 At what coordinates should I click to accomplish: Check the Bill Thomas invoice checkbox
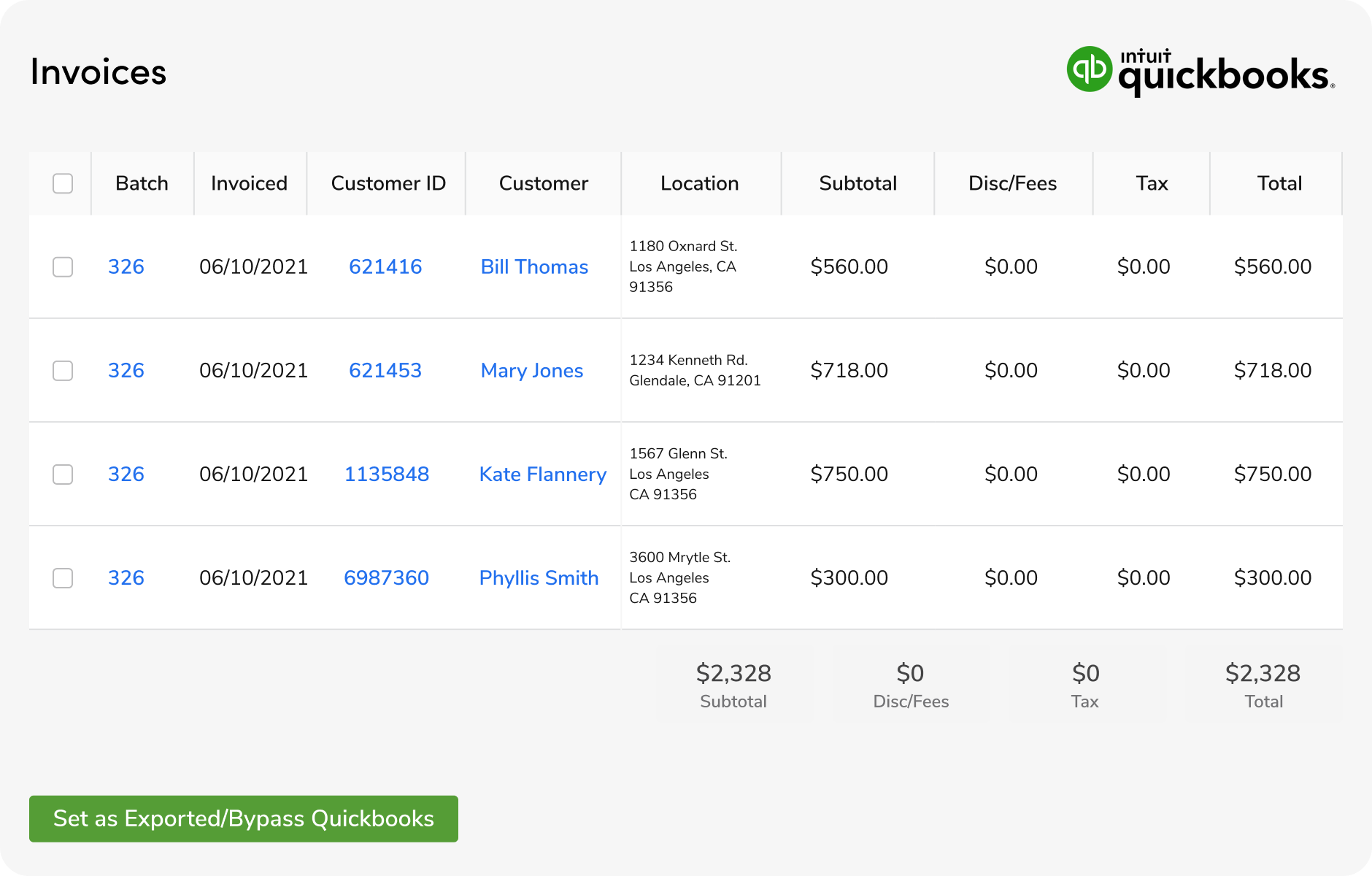click(63, 267)
